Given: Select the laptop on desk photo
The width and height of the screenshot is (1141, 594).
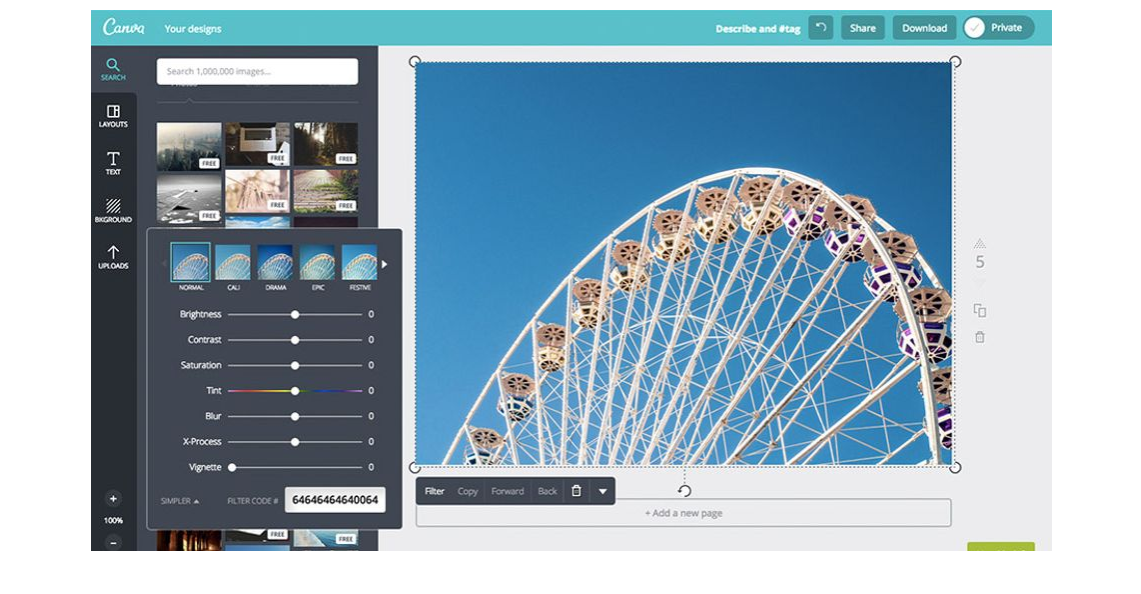Looking at the screenshot, I should tap(257, 143).
